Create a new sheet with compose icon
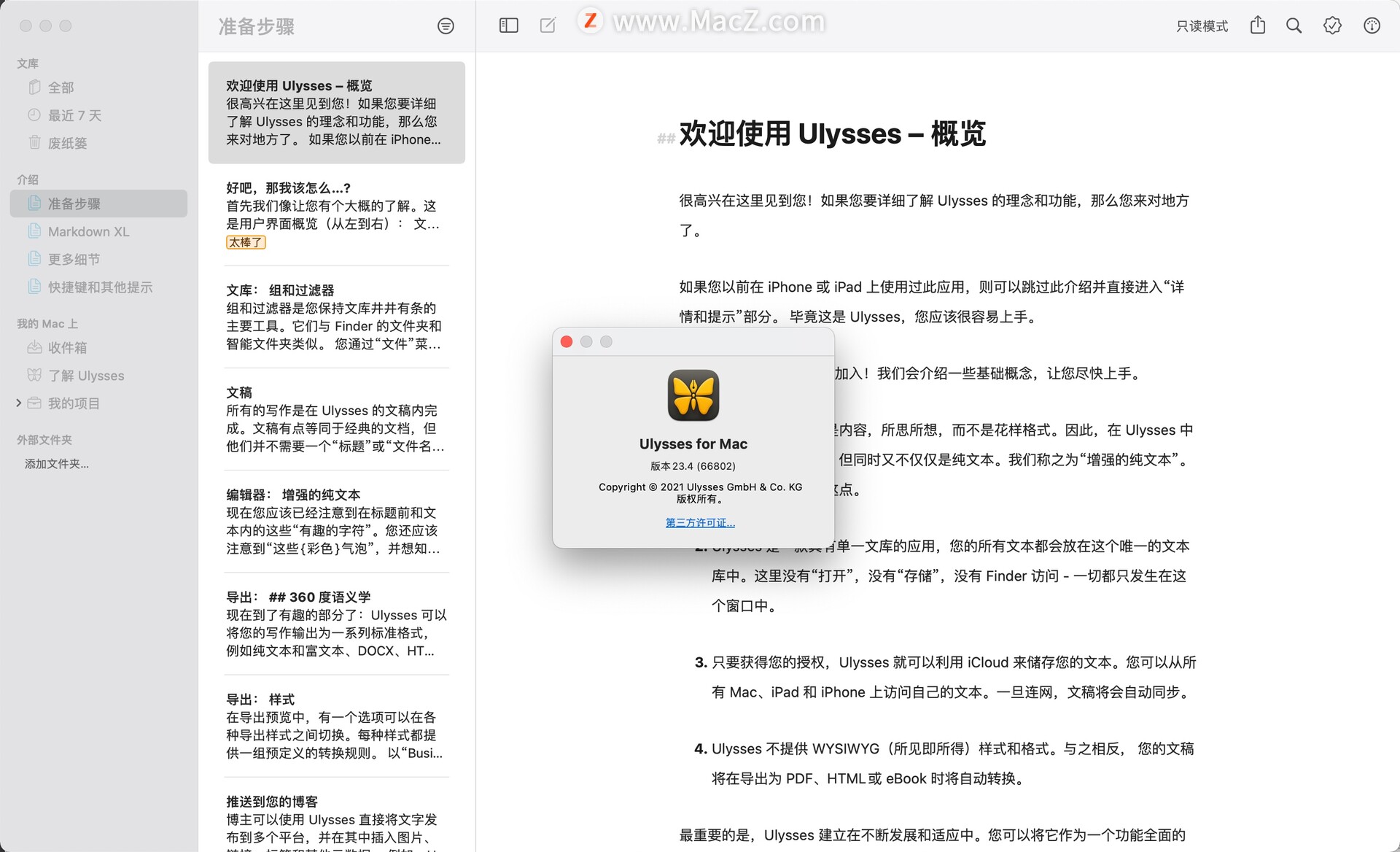 (x=548, y=26)
